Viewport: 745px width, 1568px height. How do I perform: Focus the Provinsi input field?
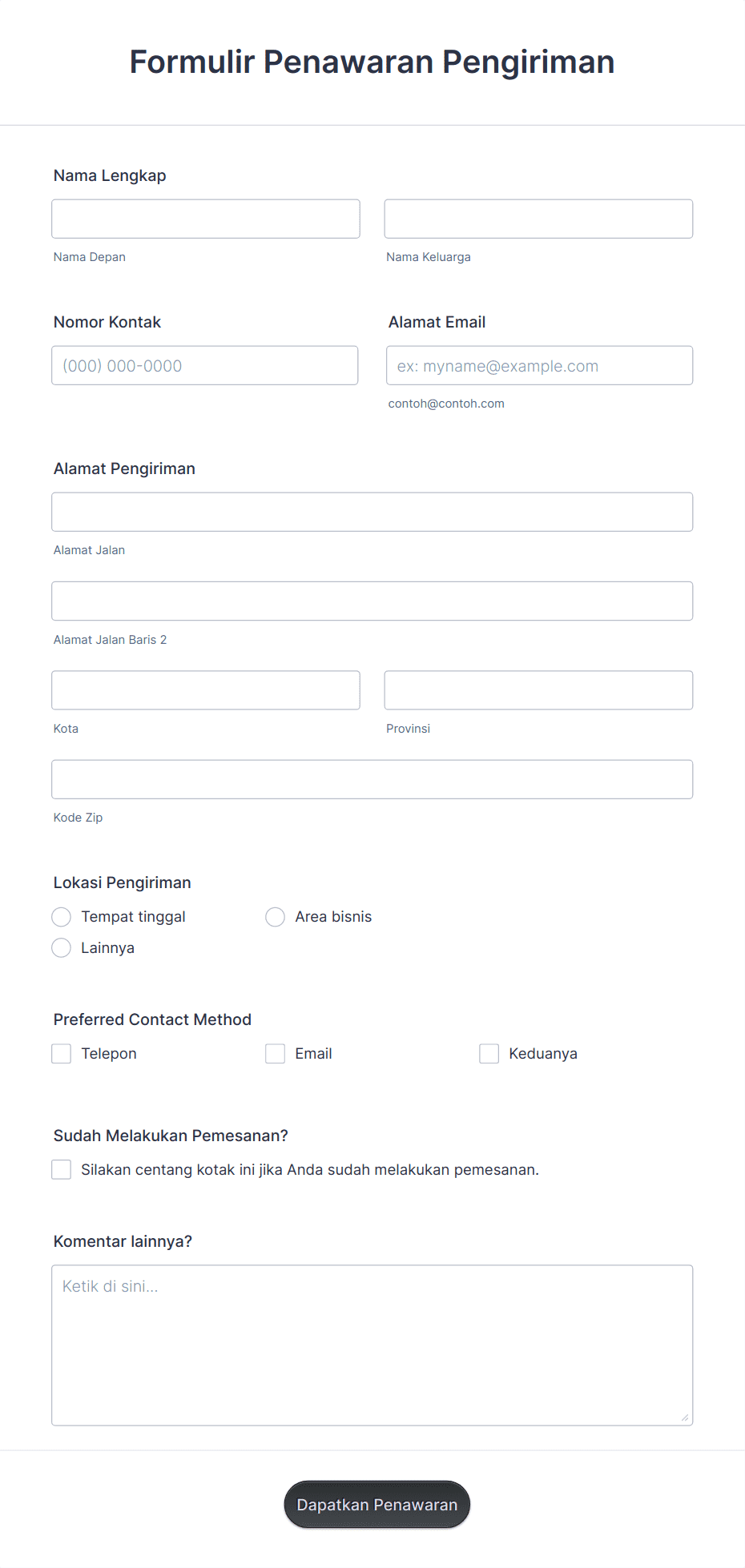538,690
